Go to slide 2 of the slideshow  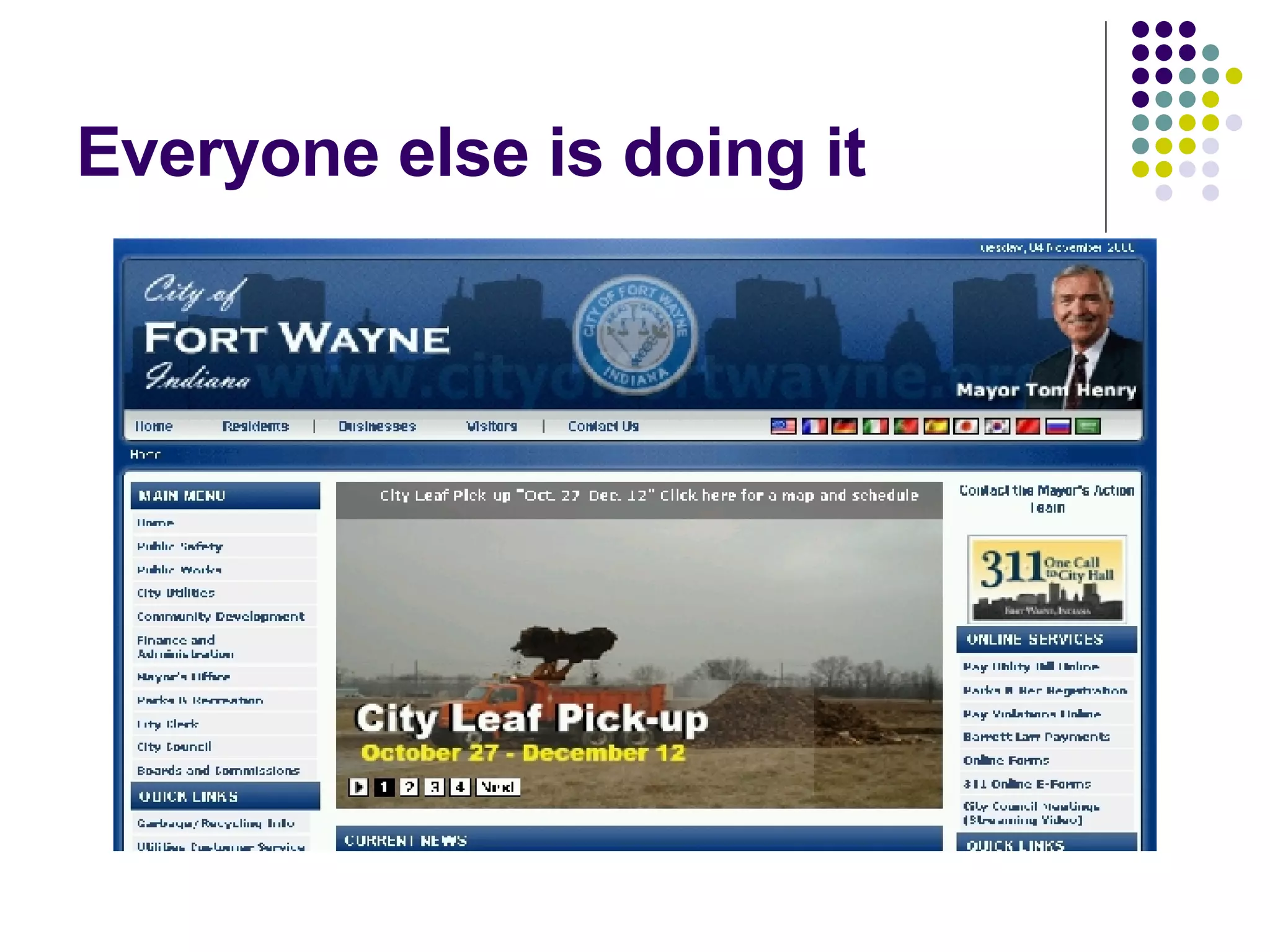click(x=409, y=787)
